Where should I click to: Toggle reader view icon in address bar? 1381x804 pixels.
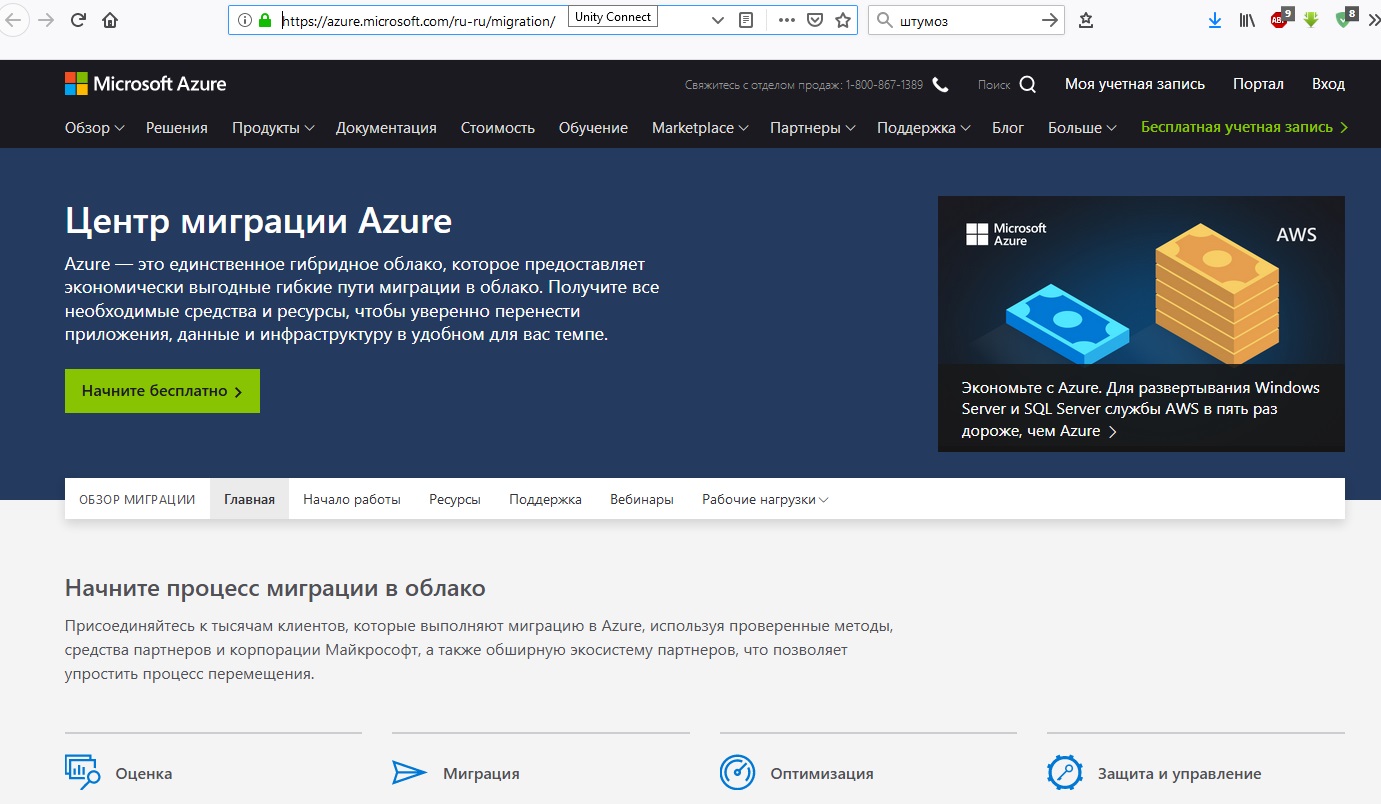[x=746, y=20]
